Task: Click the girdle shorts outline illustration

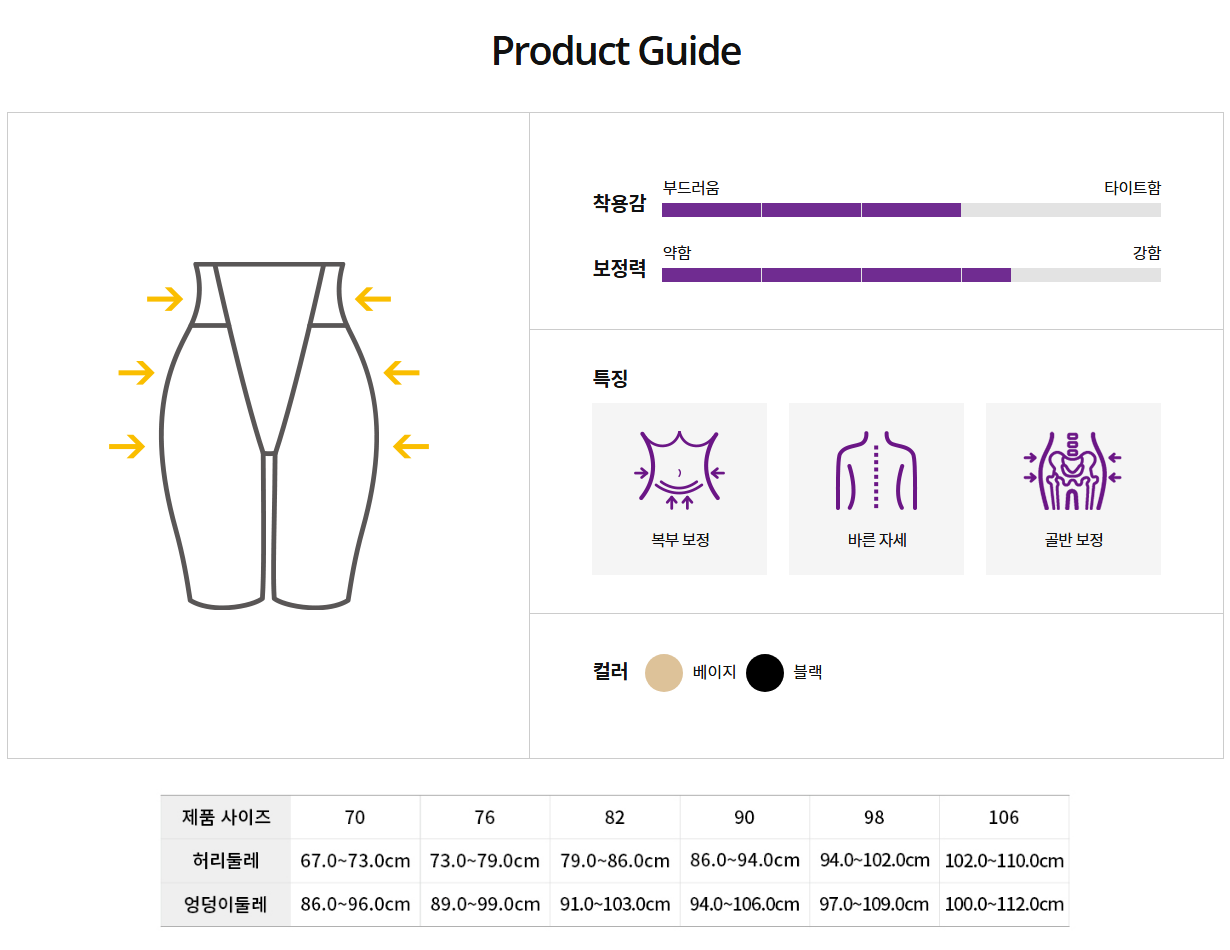Action: coord(268,435)
